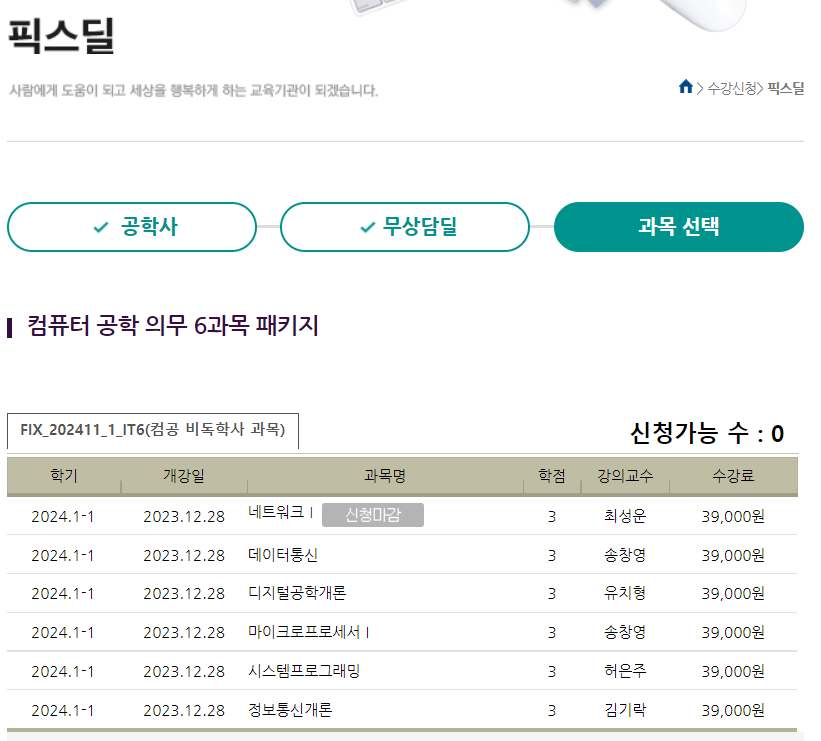Image resolution: width=821 pixels, height=741 pixels.
Task: Click the home icon in breadcrumb
Action: click(x=685, y=87)
